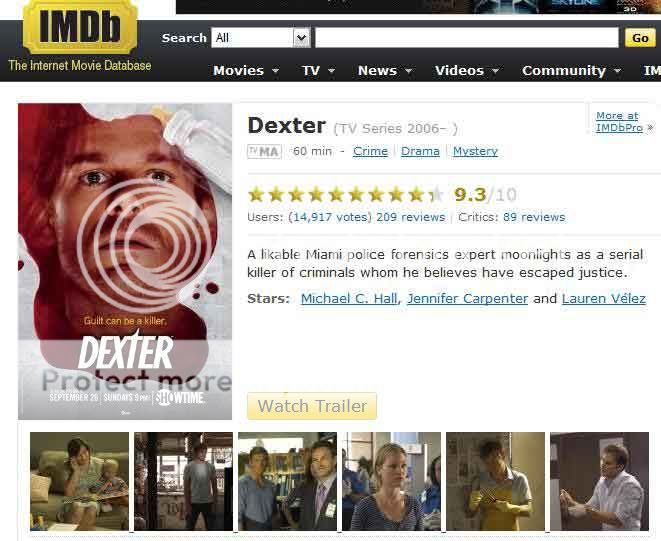This screenshot has height=541, width=661.
Task: Open the Crime genre link
Action: pos(370,151)
